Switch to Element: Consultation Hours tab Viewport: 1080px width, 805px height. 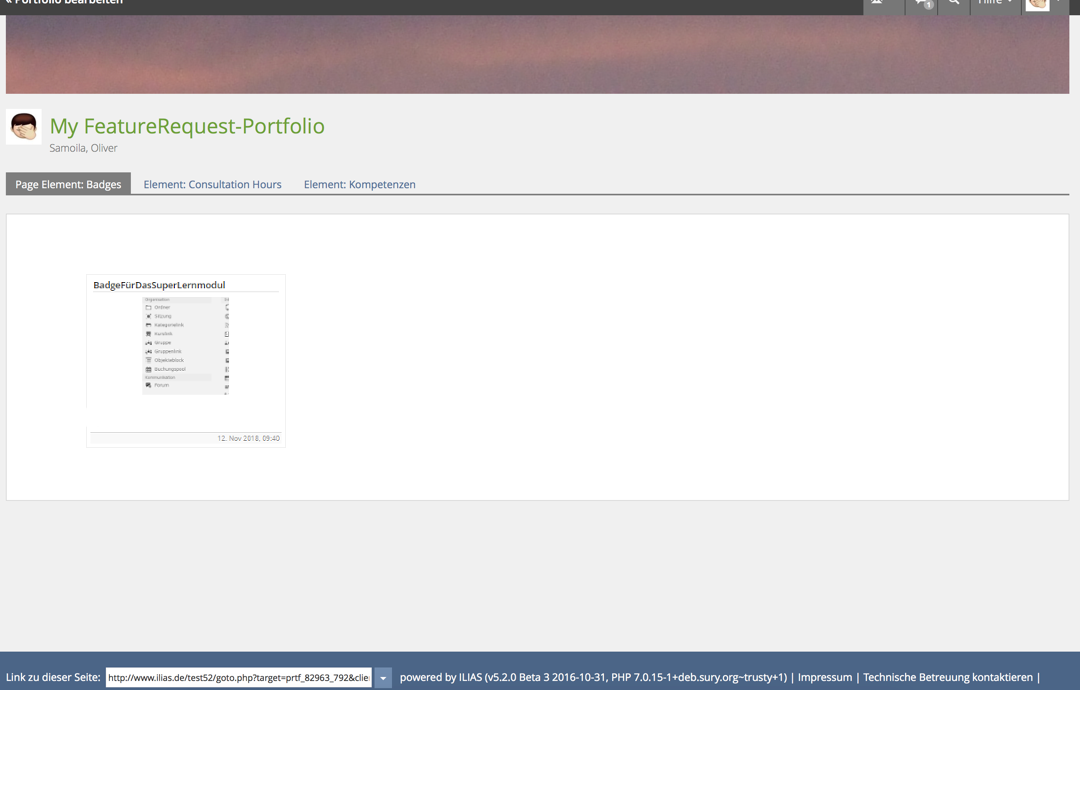(x=212, y=184)
